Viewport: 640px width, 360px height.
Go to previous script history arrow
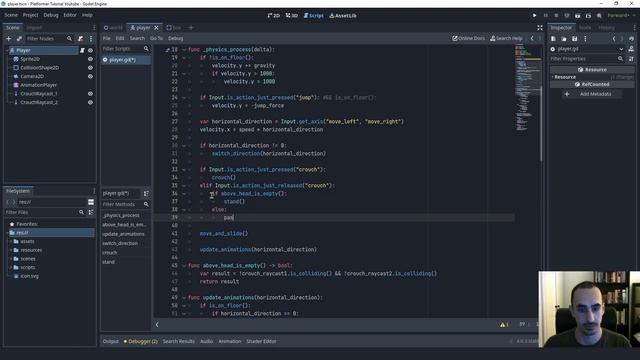pyautogui.click(x=532, y=38)
